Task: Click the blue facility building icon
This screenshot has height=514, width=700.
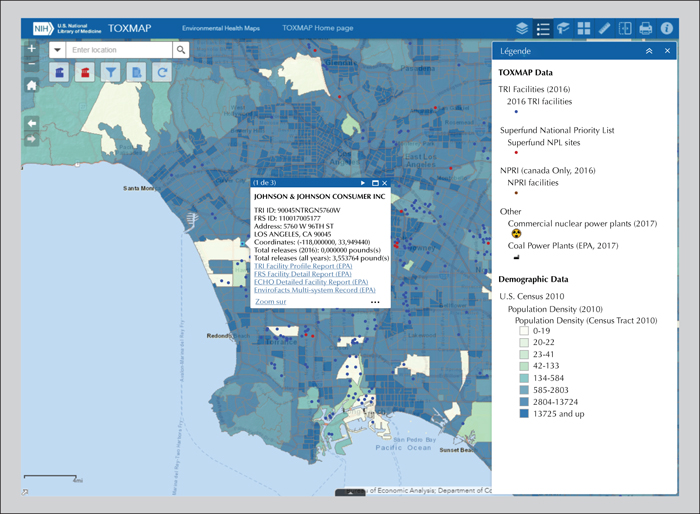Action: point(59,72)
